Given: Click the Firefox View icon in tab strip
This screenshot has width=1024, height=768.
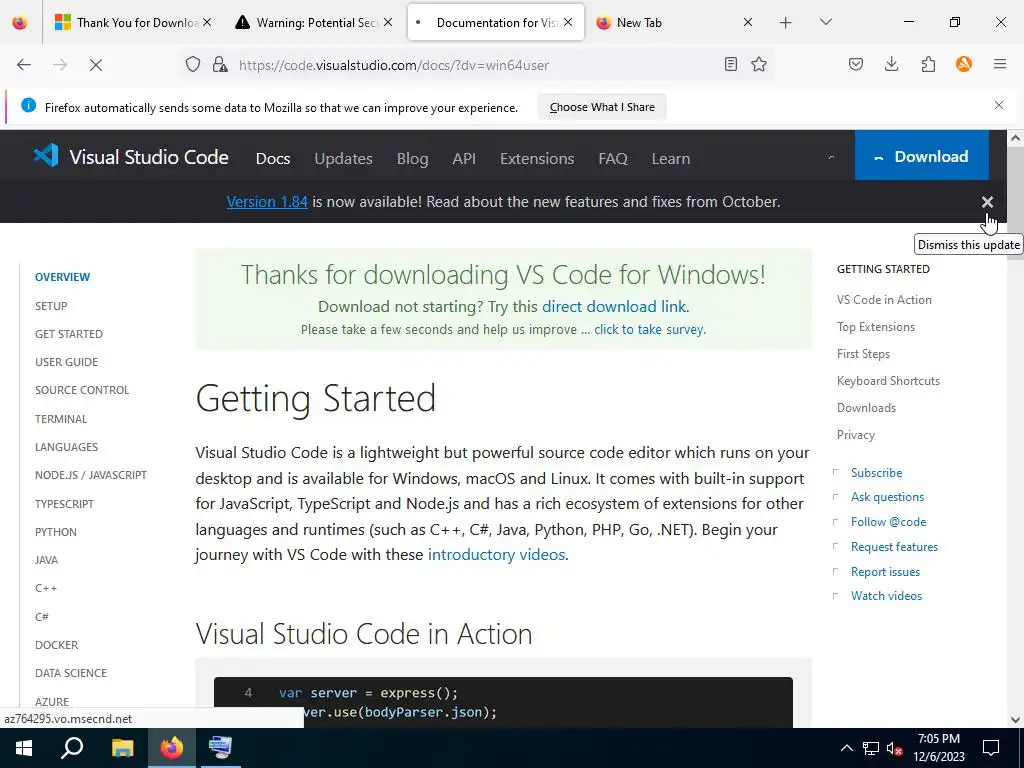Looking at the screenshot, I should pyautogui.click(x=20, y=22).
